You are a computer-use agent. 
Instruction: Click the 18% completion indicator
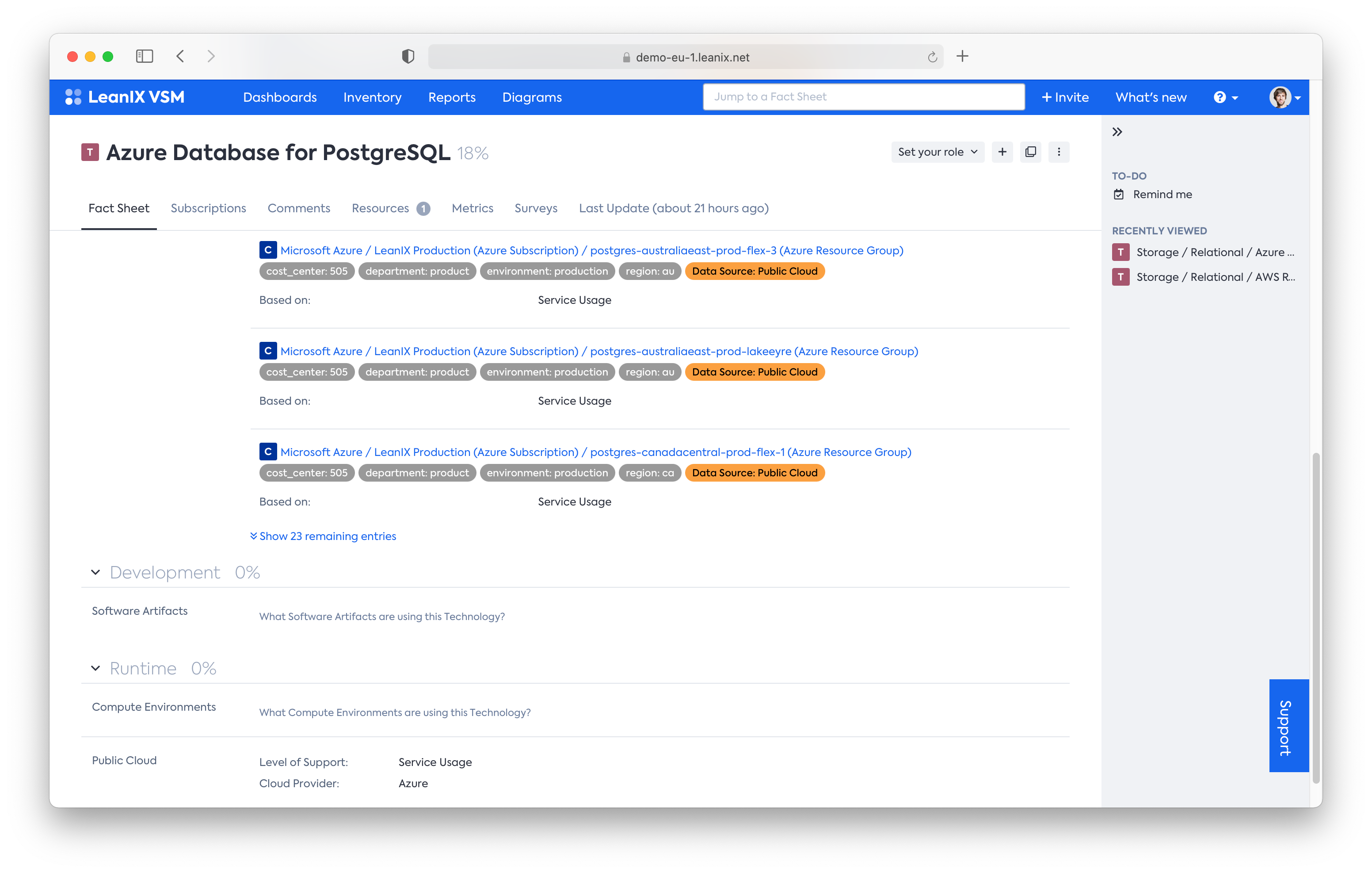point(473,153)
